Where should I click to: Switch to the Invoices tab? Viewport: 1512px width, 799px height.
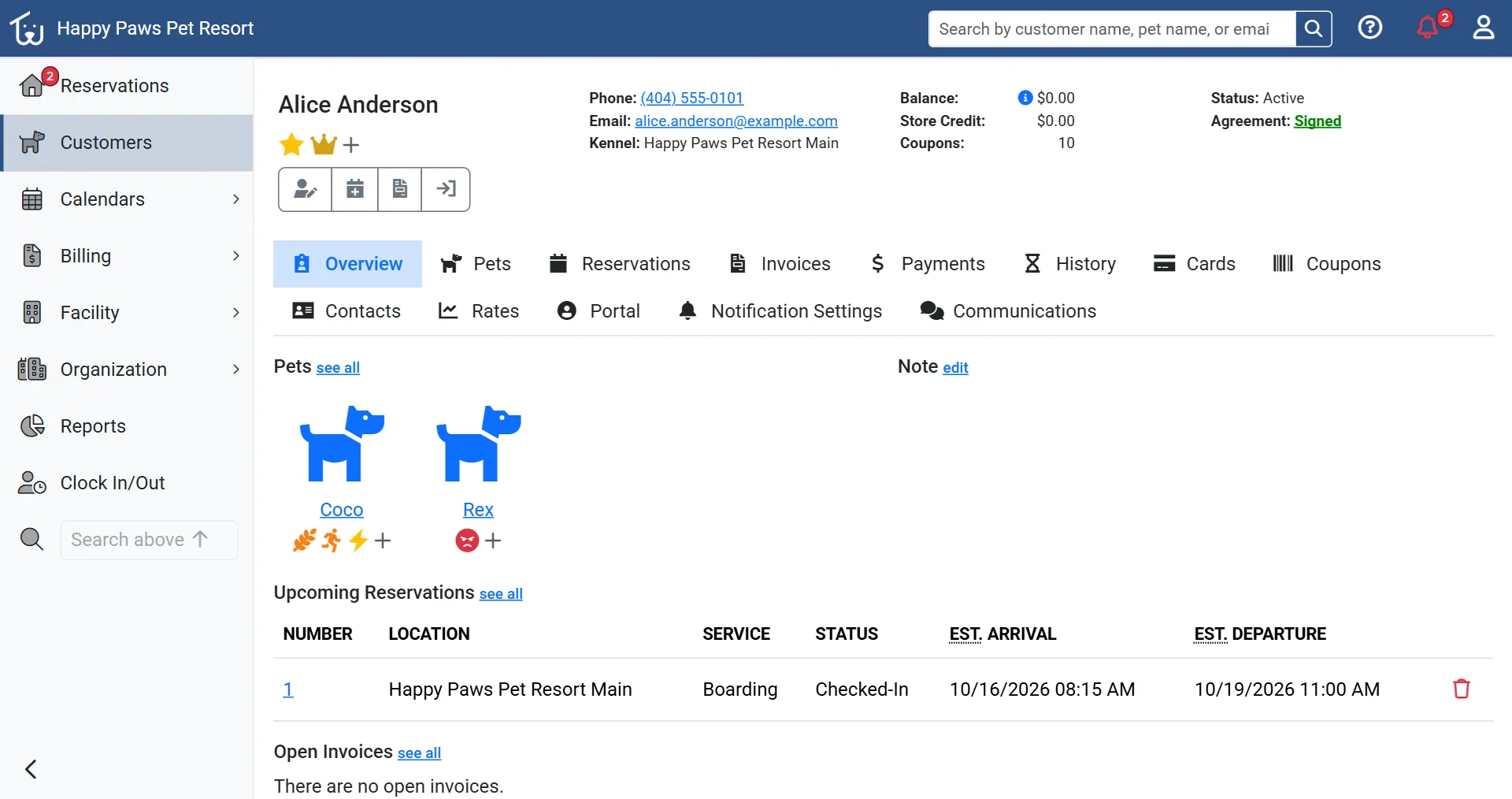(x=780, y=264)
